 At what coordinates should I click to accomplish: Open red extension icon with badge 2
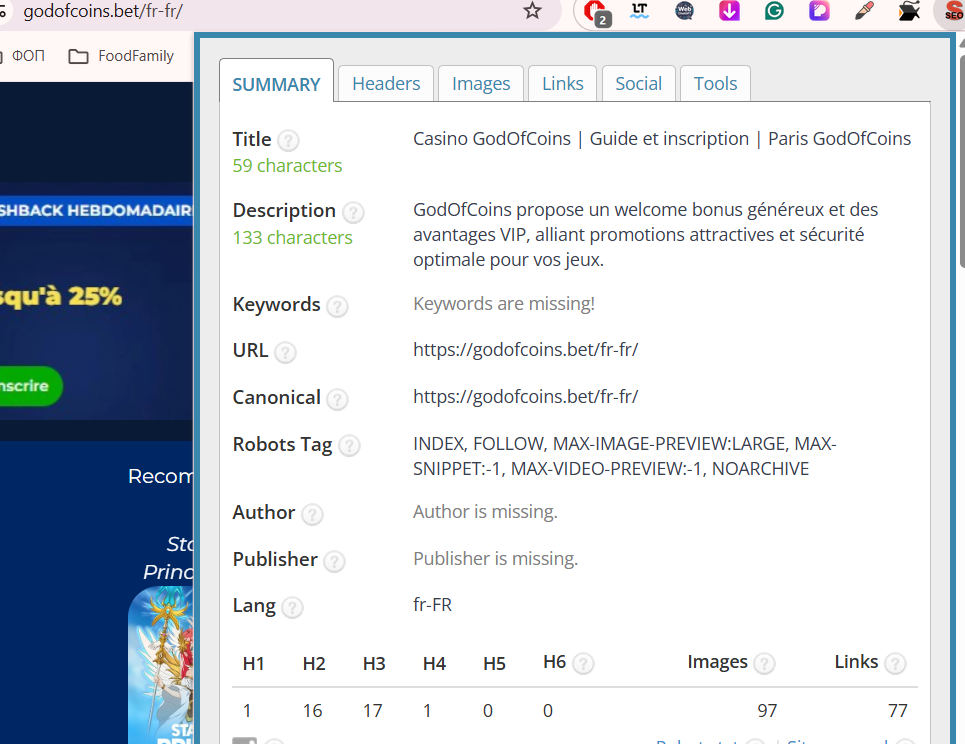point(595,12)
